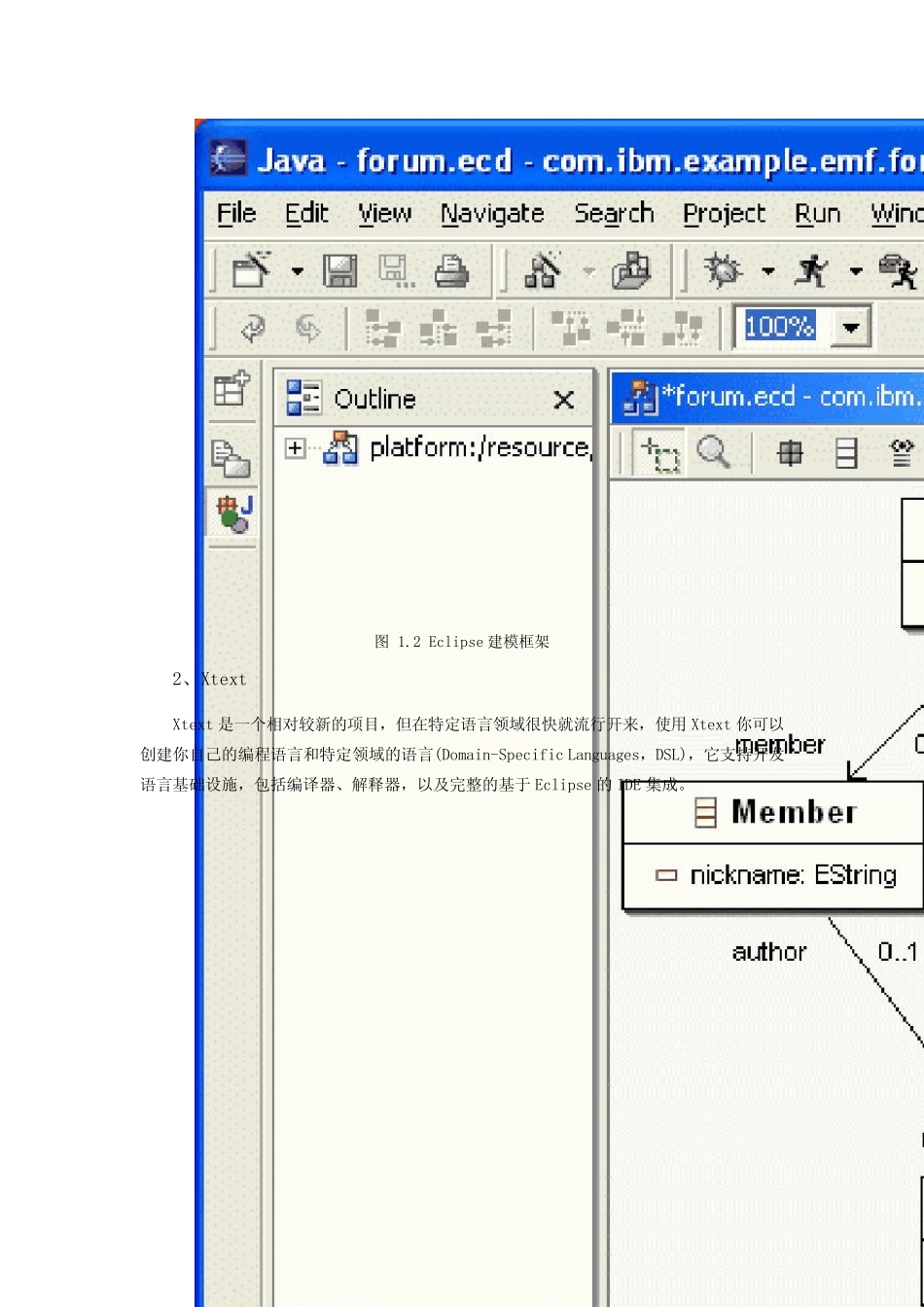Switch to the Java perspective icon
Viewport: 924px width, 1307px height.
(233, 512)
